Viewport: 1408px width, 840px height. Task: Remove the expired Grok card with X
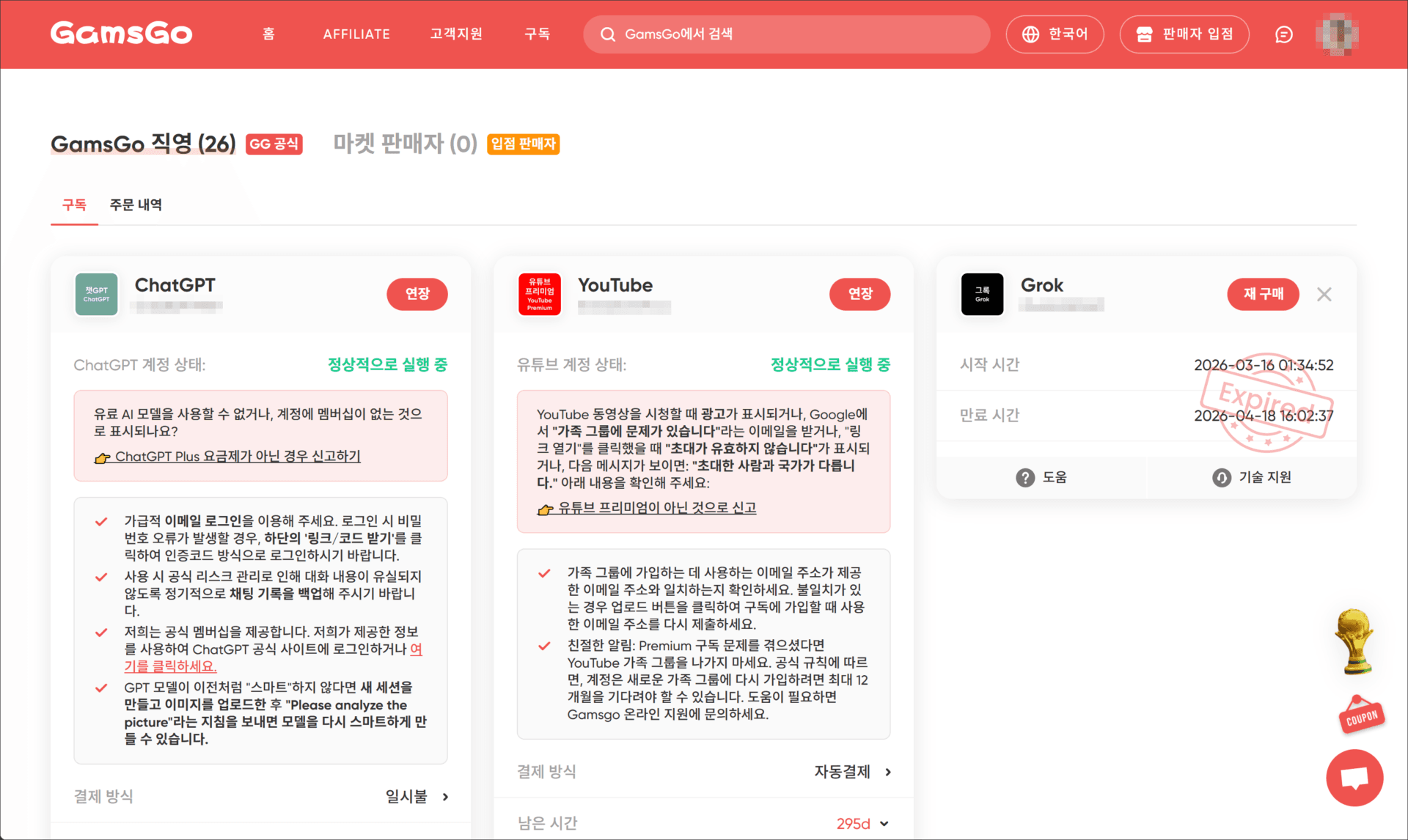point(1324,294)
